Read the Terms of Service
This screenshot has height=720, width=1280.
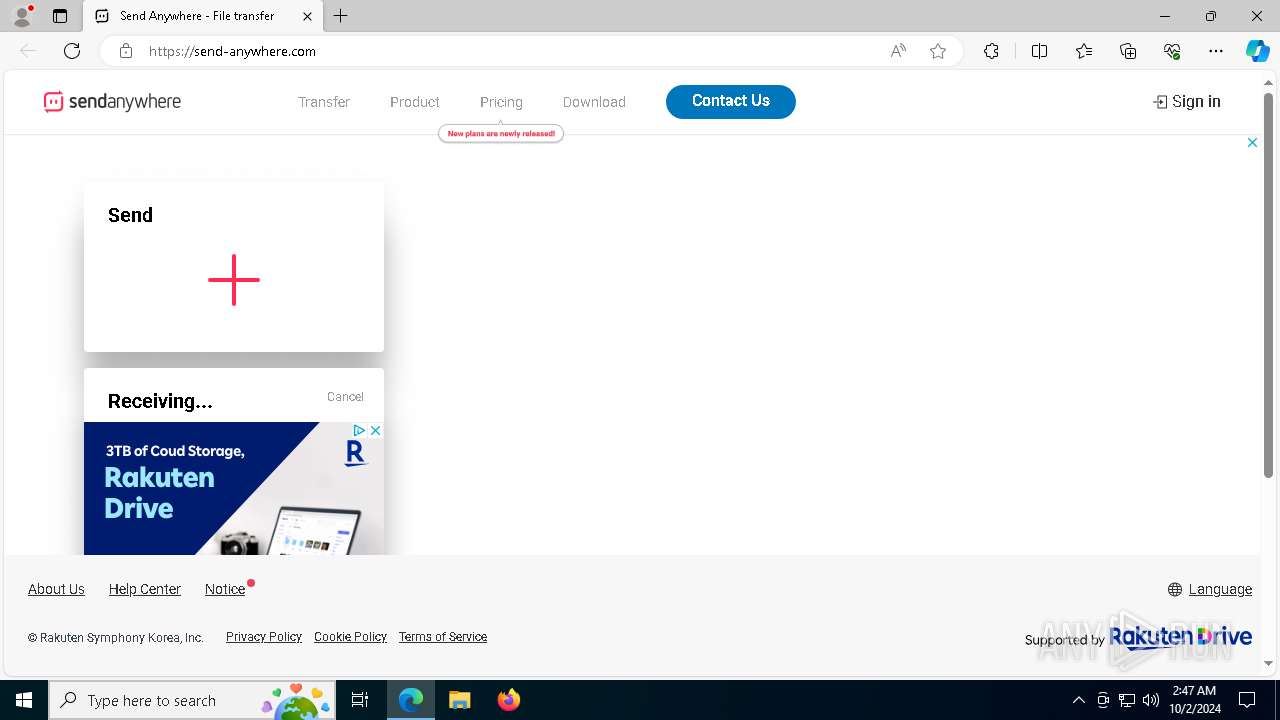coord(443,637)
